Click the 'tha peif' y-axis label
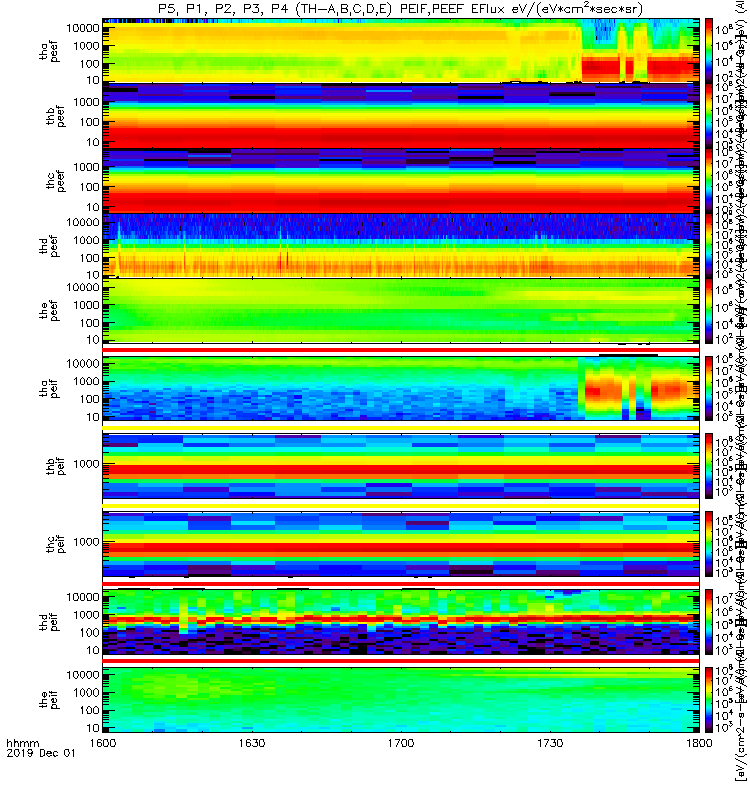750x800 pixels. (x=49, y=388)
